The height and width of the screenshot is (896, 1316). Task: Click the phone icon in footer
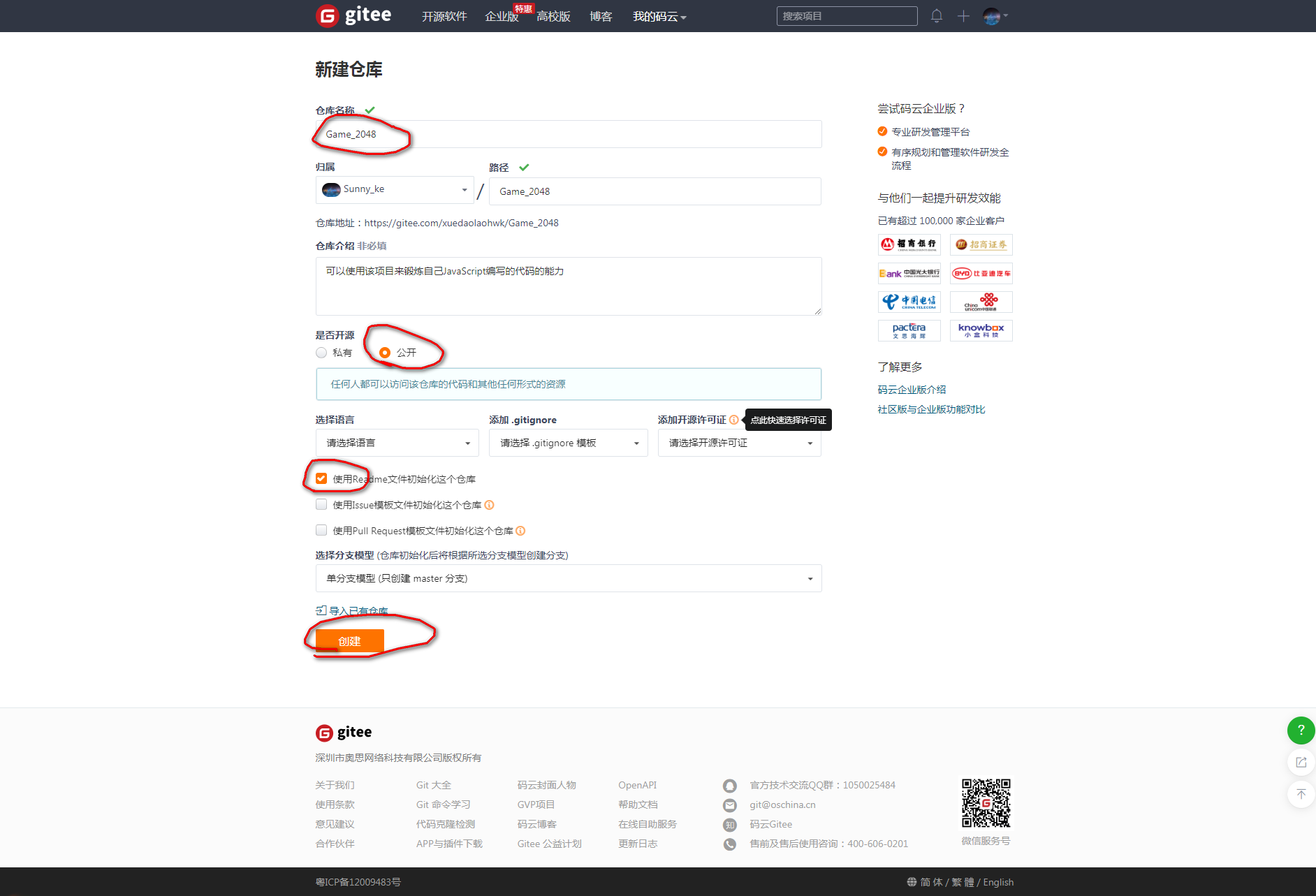[730, 844]
